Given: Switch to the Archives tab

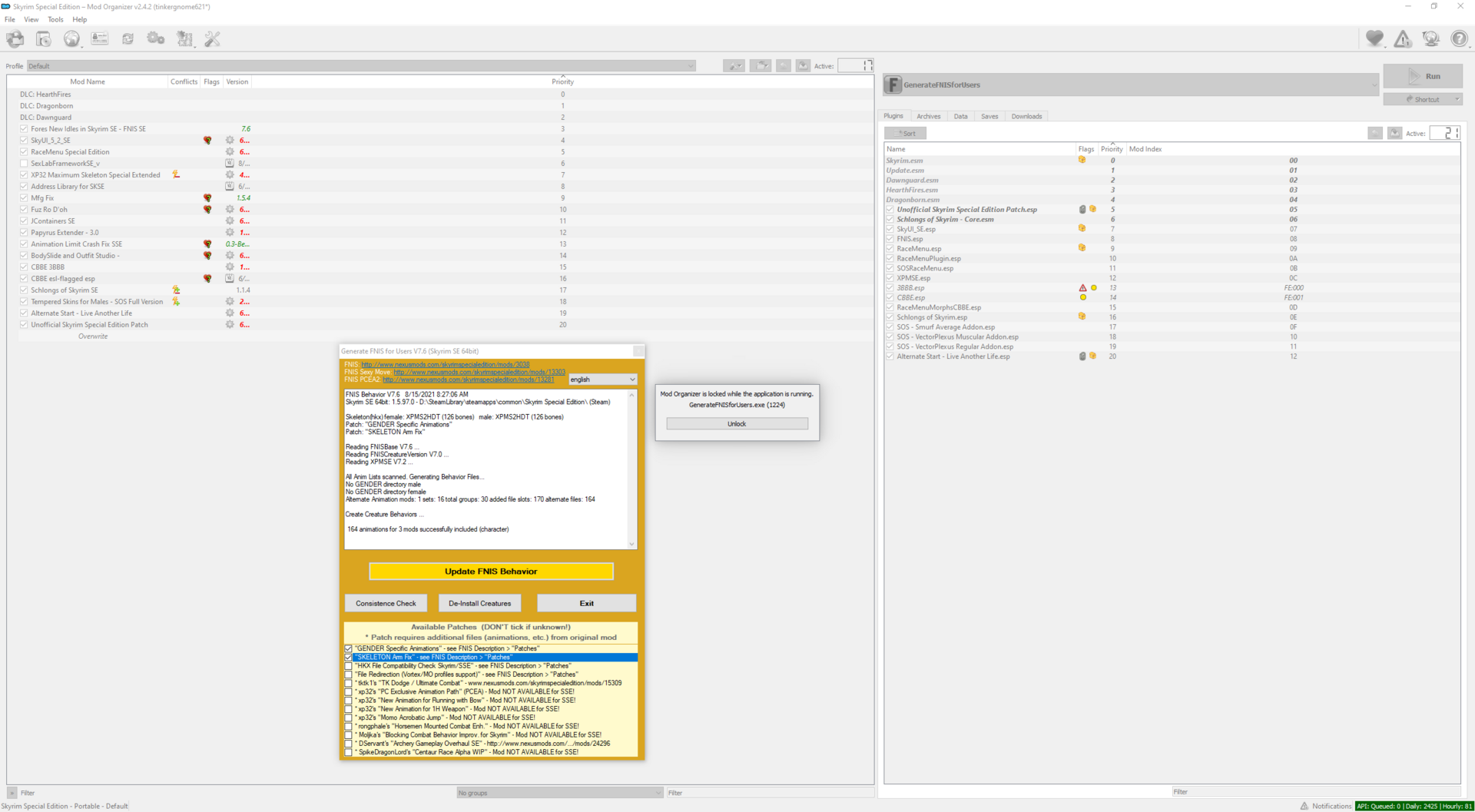Looking at the screenshot, I should pyautogui.click(x=928, y=116).
